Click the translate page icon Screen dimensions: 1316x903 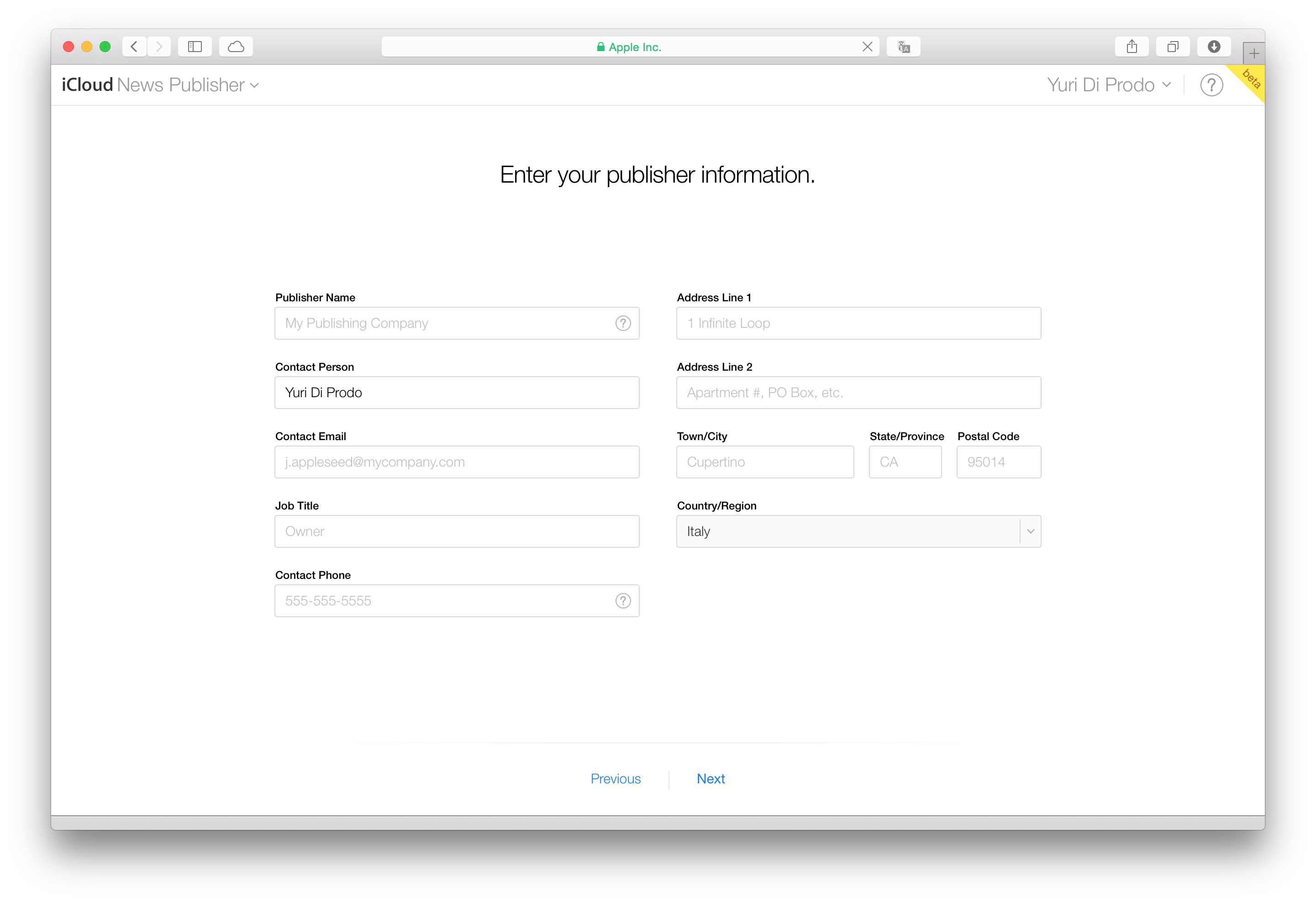pos(903,47)
